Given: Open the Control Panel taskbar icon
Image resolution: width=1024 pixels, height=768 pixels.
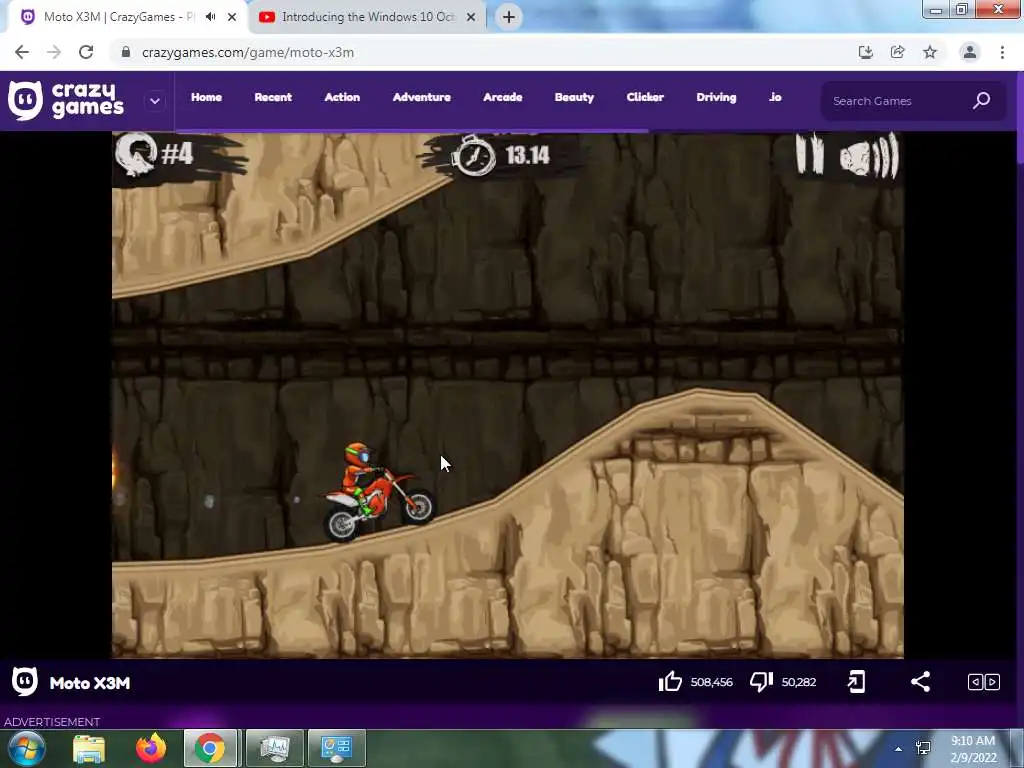Looking at the screenshot, I should click(x=337, y=749).
